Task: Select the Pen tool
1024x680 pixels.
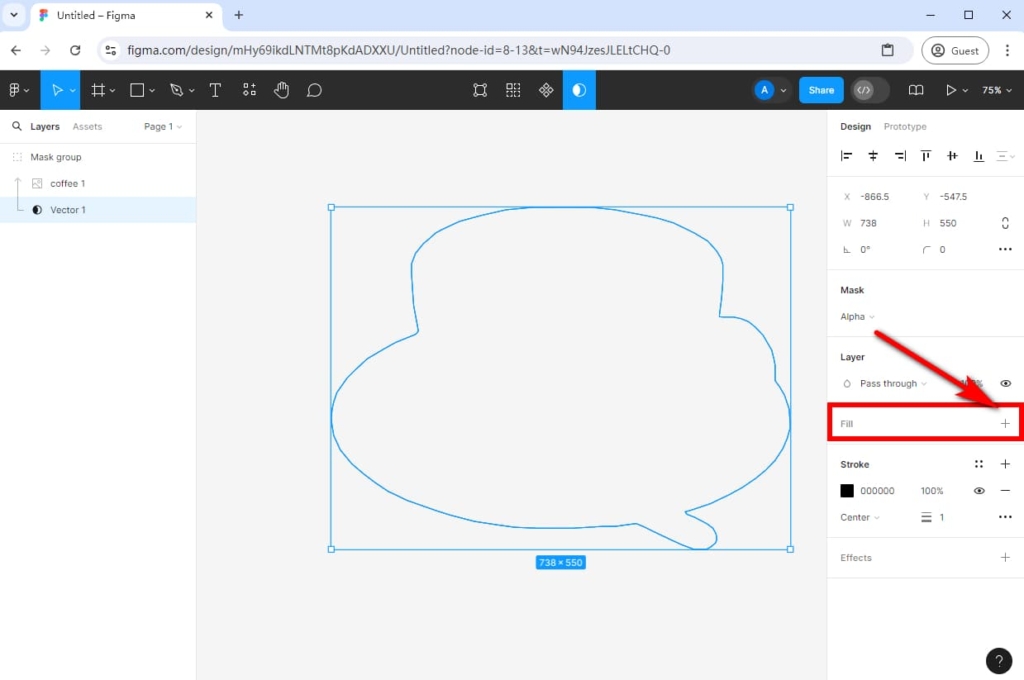Action: pos(175,90)
